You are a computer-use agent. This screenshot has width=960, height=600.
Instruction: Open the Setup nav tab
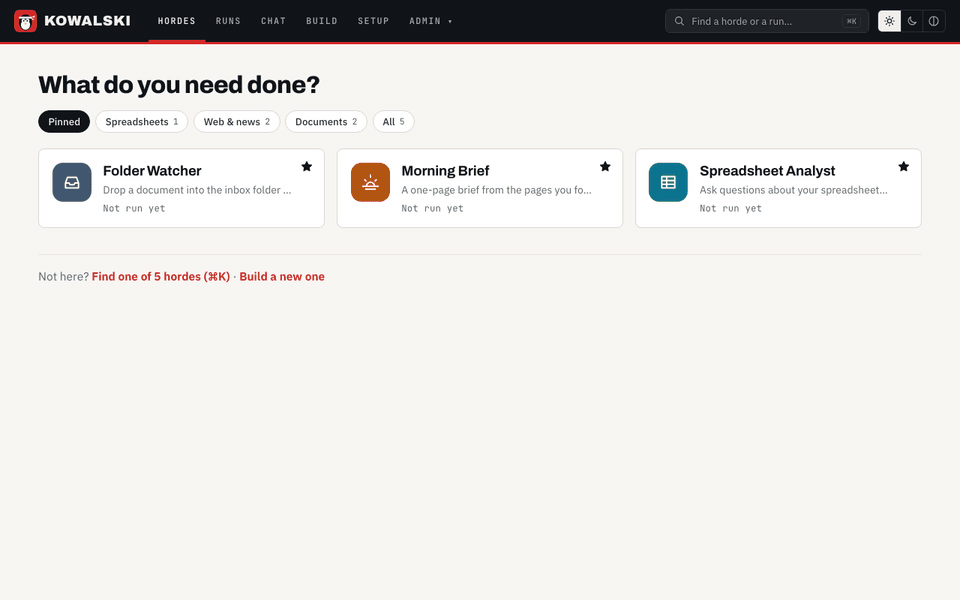[x=373, y=21]
